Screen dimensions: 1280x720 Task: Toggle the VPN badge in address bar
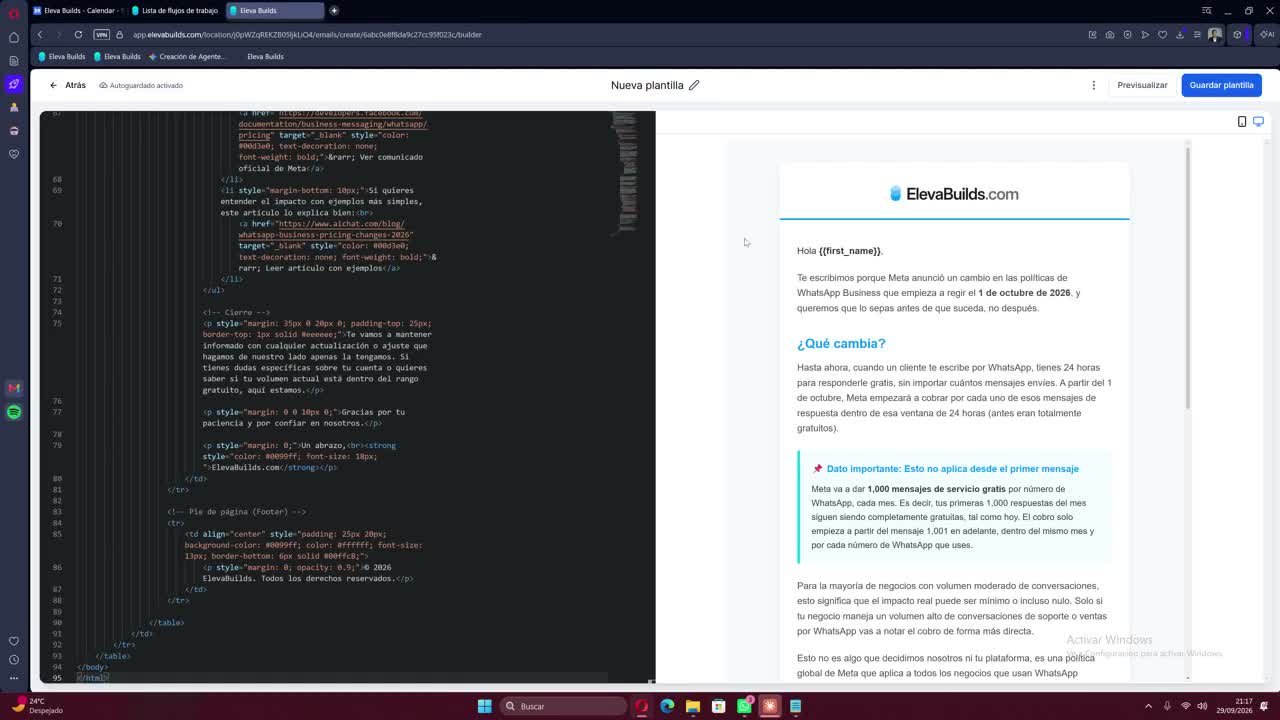(x=101, y=34)
